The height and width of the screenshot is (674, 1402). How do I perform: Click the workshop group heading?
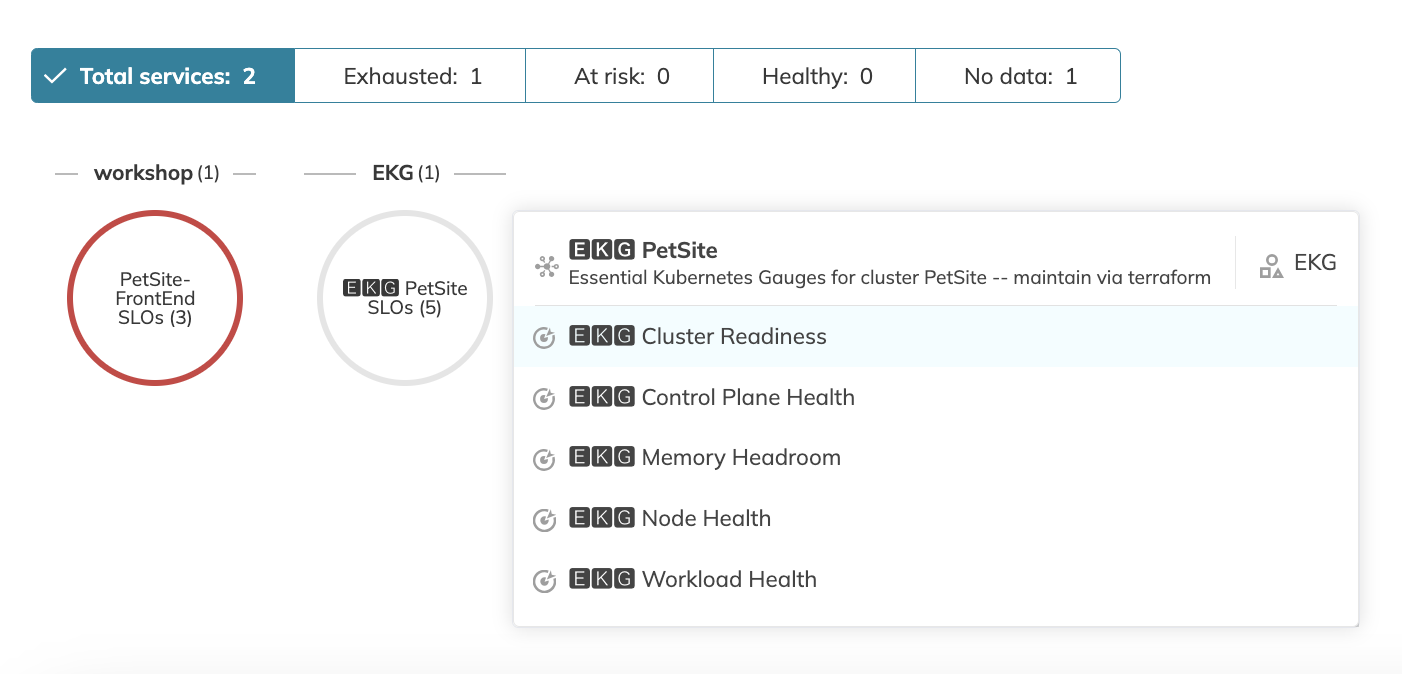click(x=156, y=173)
